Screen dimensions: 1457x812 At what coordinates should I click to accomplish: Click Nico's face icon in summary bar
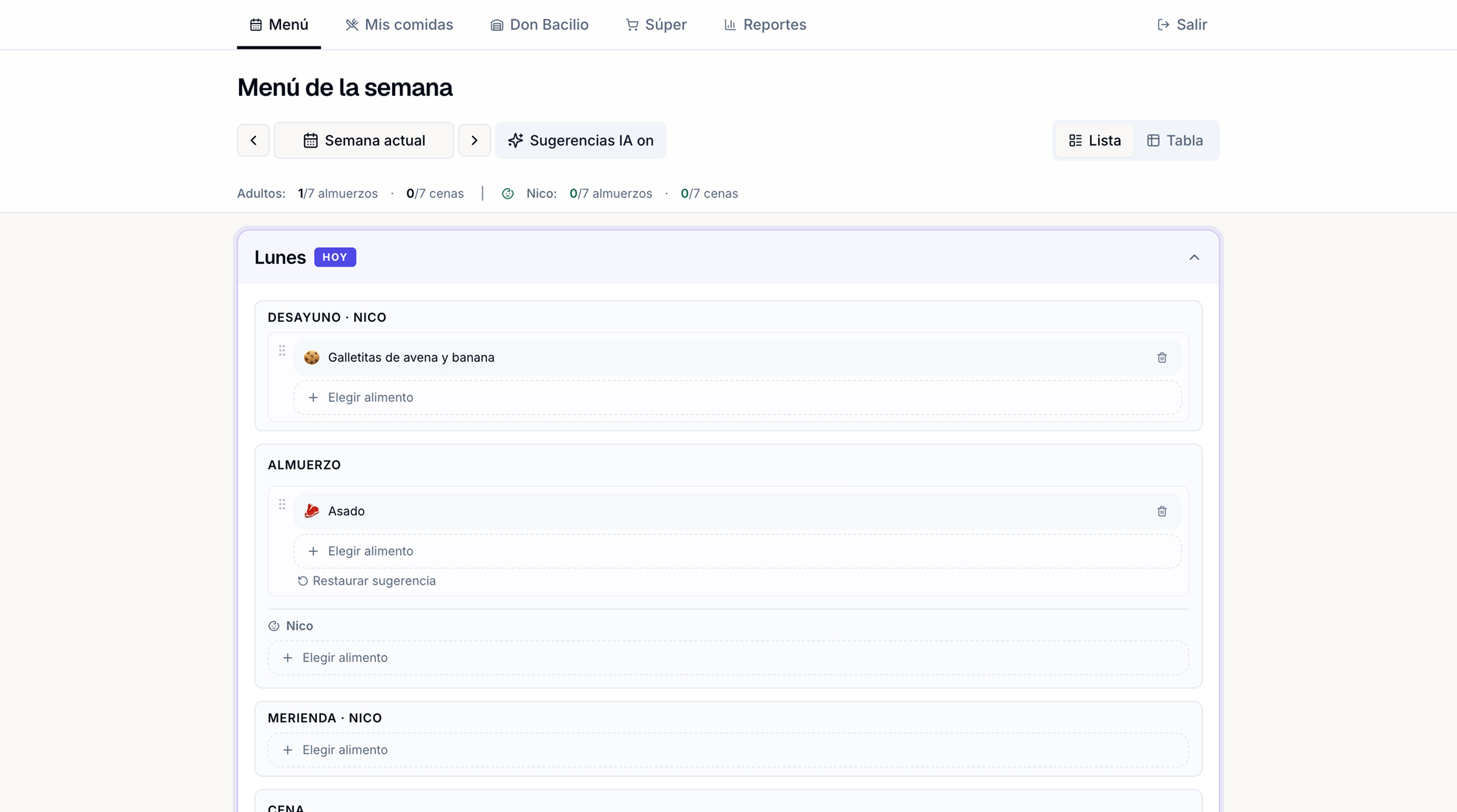click(508, 193)
